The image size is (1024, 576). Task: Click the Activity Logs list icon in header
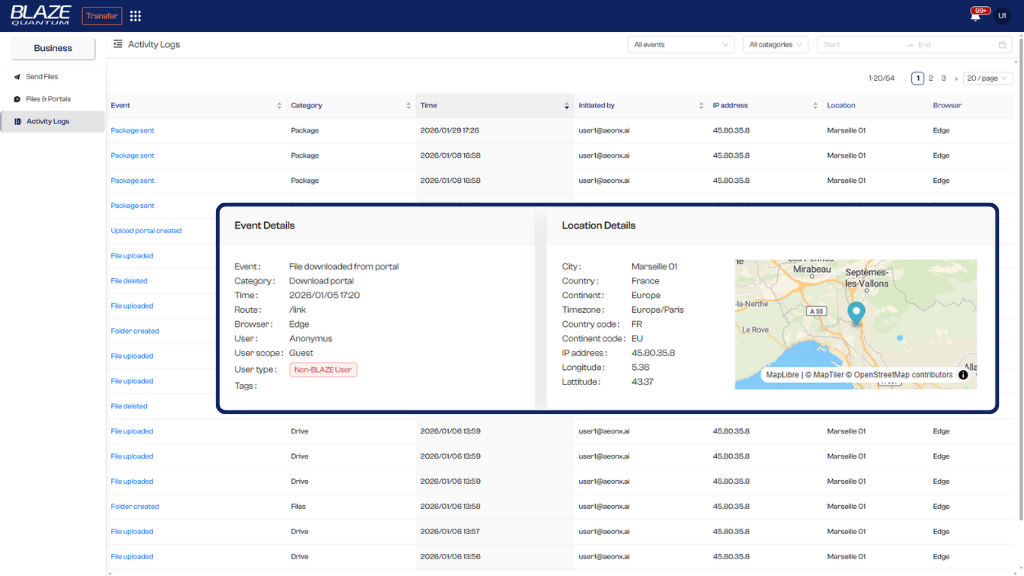(120, 44)
